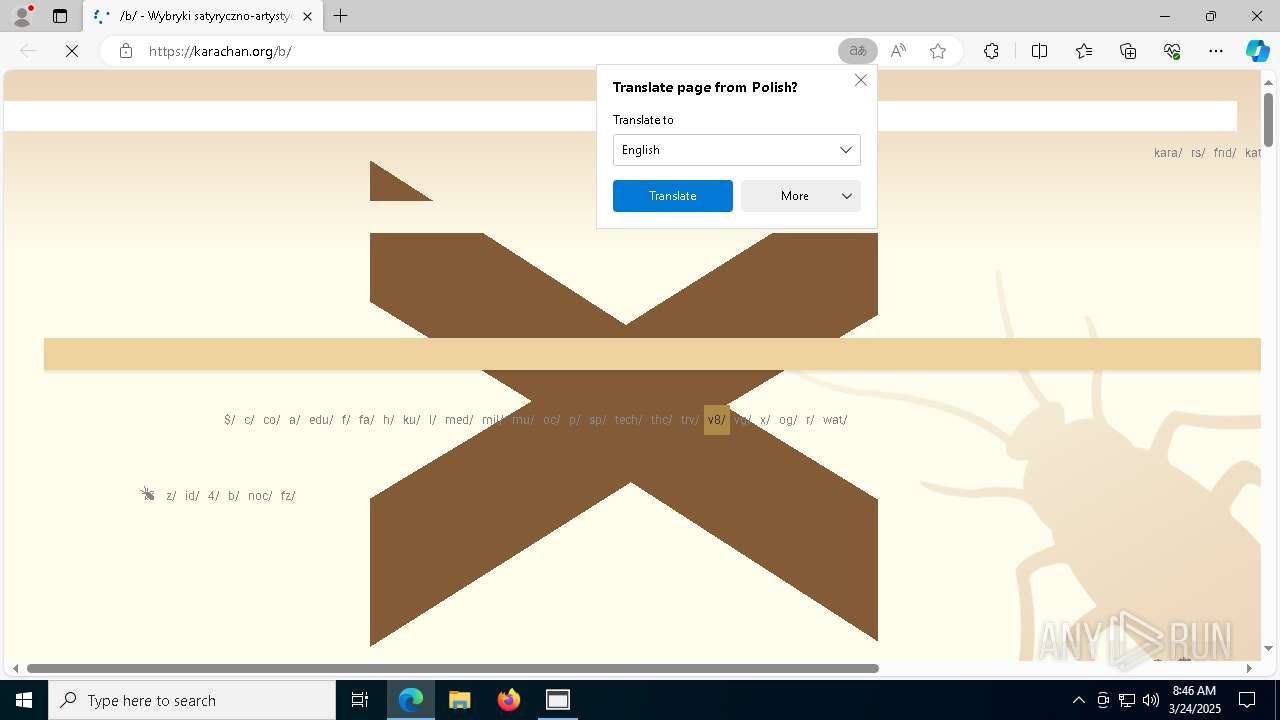Open the kara/ board link
Screen dimensions: 1280x720
(x=1168, y=153)
